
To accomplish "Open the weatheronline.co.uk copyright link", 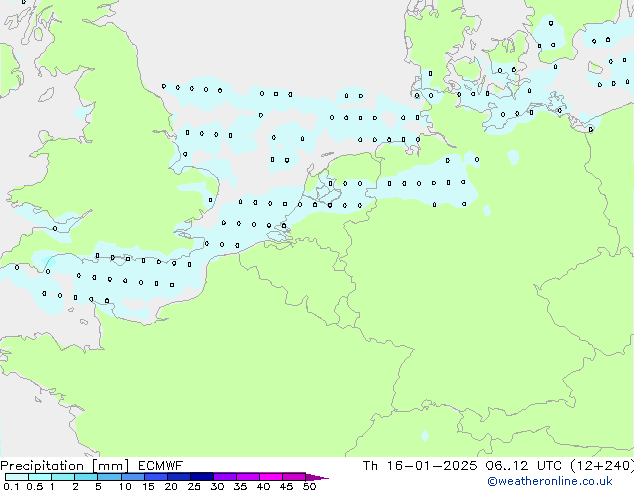I will (x=550, y=481).
